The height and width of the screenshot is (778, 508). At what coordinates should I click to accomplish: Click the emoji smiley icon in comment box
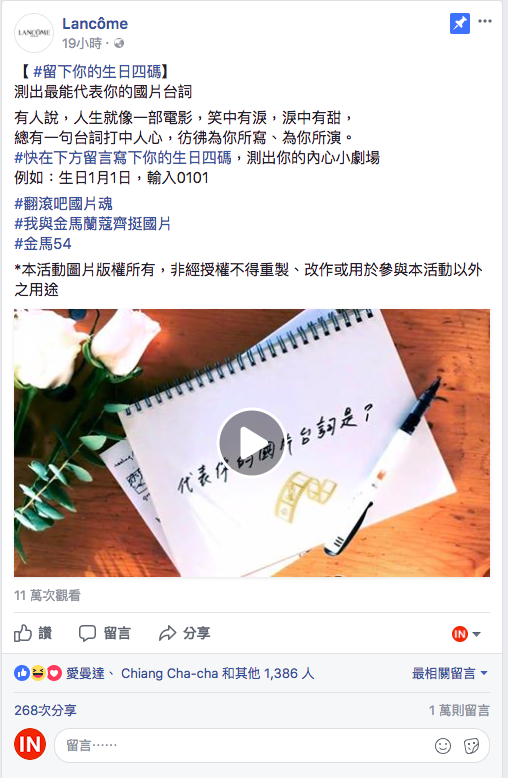tap(443, 745)
